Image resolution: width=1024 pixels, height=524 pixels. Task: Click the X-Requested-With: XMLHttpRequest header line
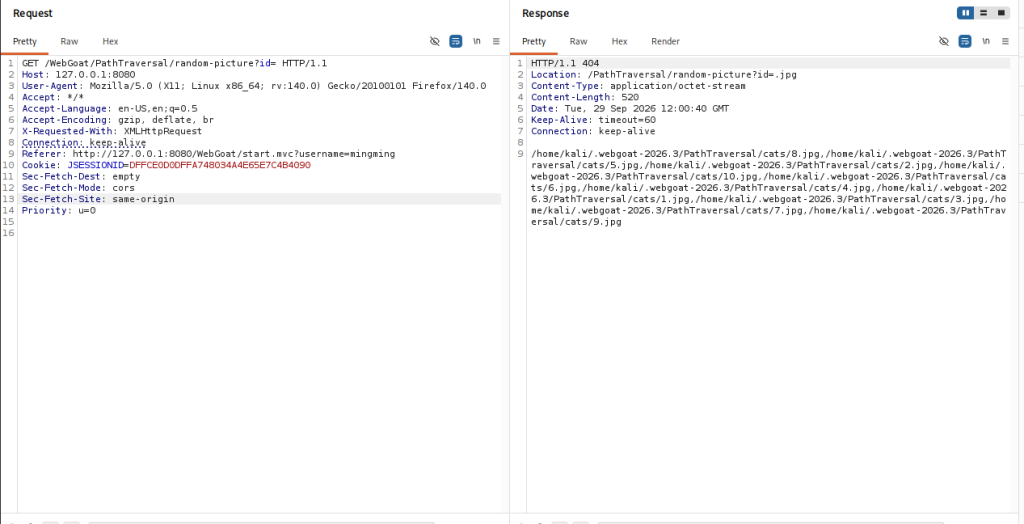click(112, 131)
